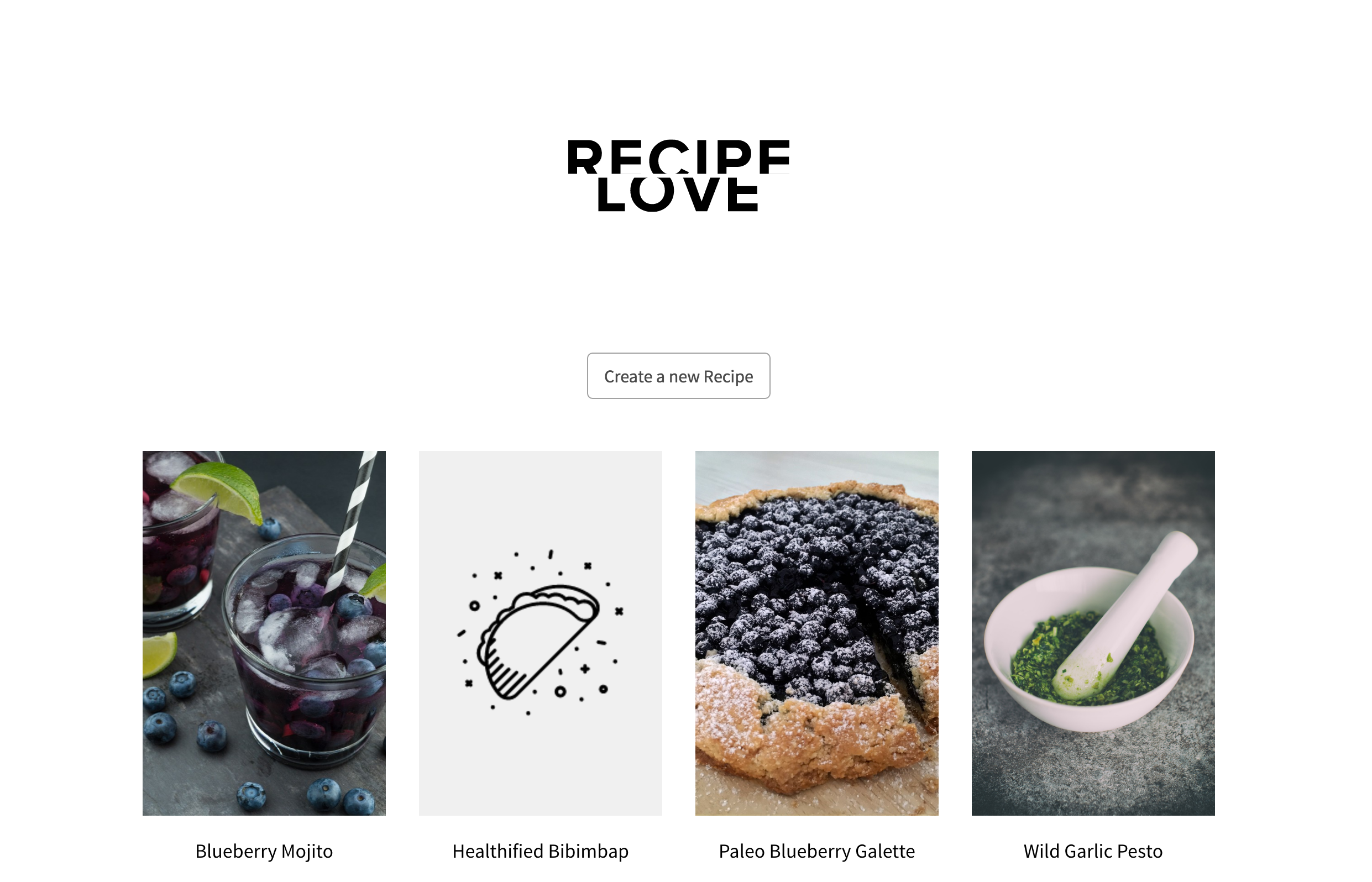Click the Paleo Blueberry Galette title link
The width and height of the screenshot is (1372, 882).
[x=817, y=852]
